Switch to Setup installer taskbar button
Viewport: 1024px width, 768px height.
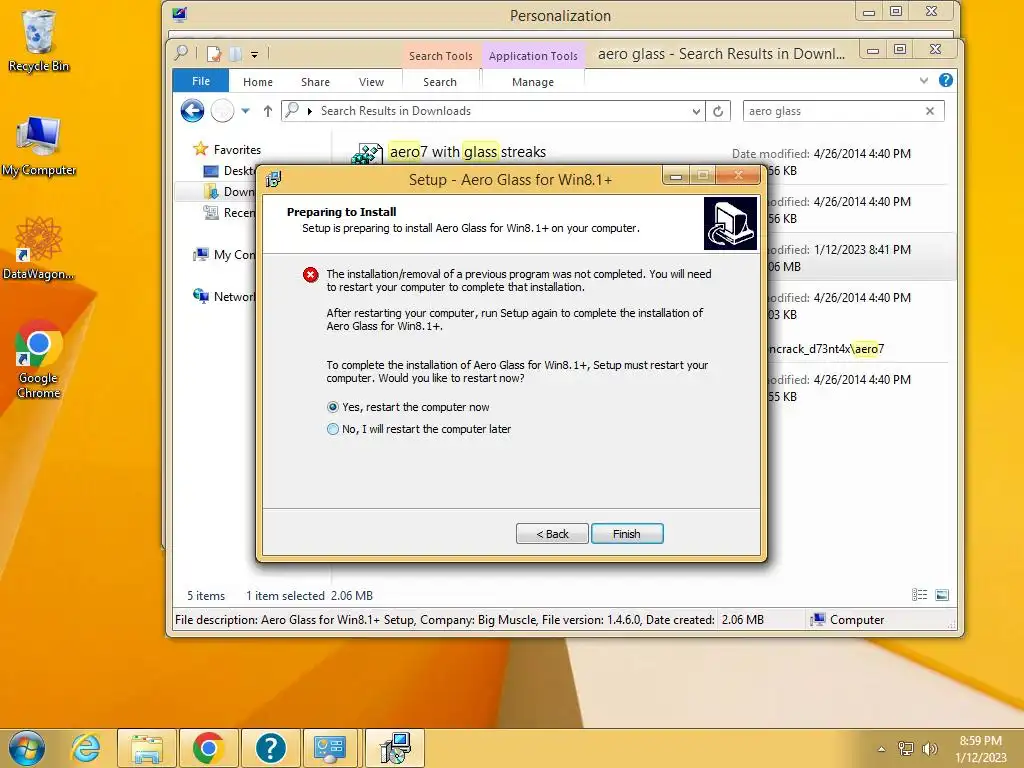point(395,748)
